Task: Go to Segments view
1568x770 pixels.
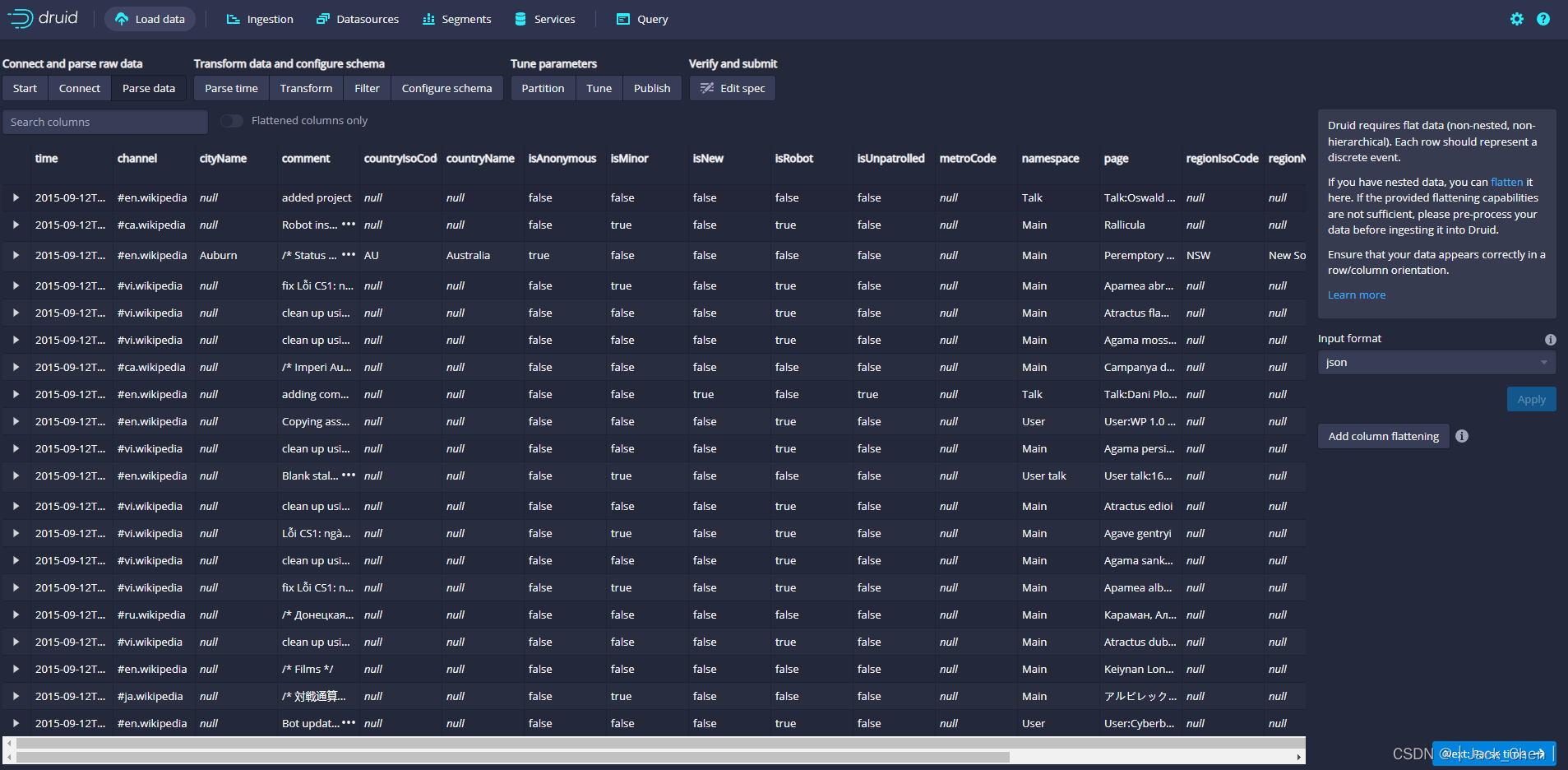Action: pos(456,19)
